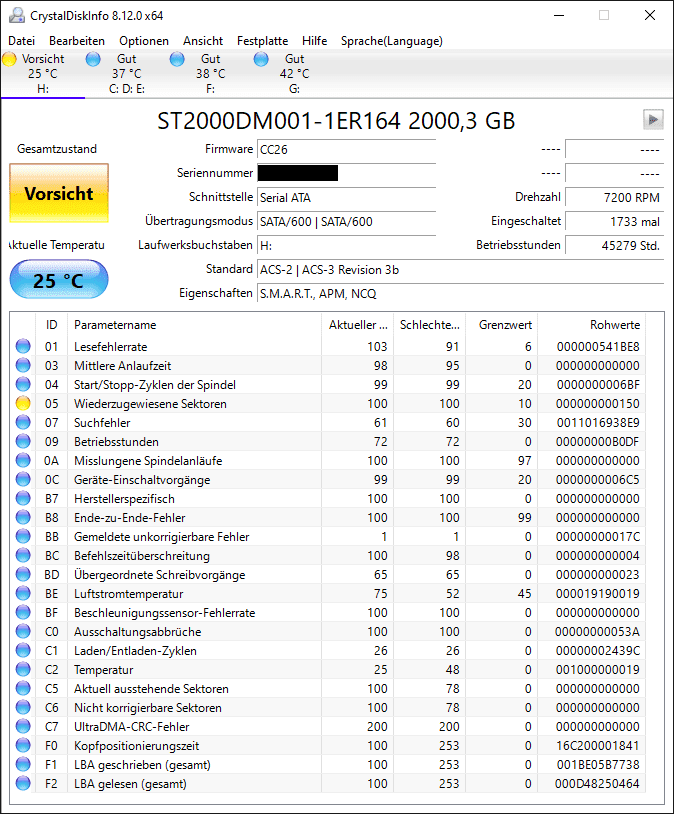Click the Betriebsstunden field 45279 Std.
This screenshot has width=674, height=814.
click(614, 246)
